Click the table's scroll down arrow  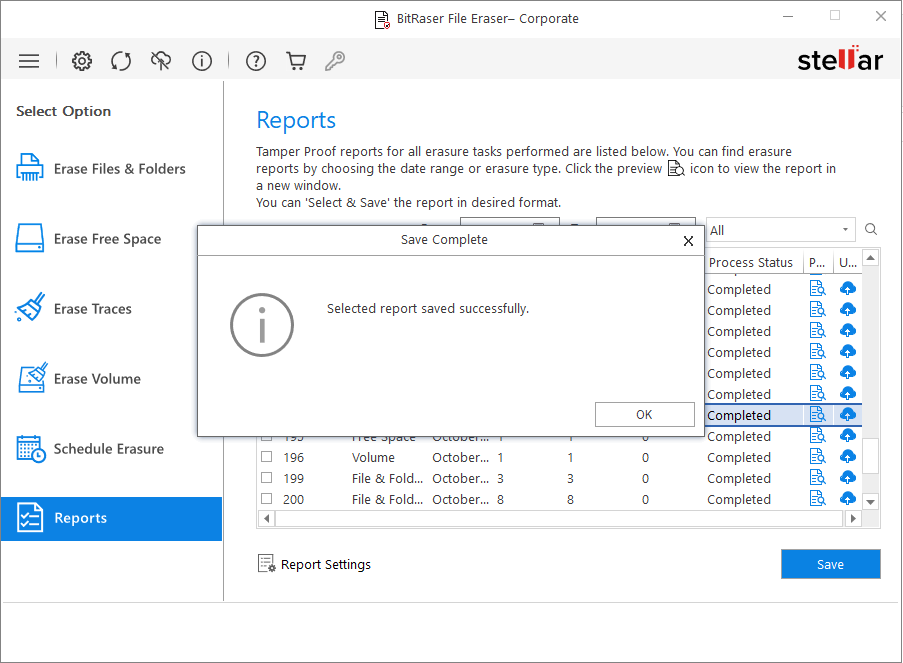[x=871, y=502]
